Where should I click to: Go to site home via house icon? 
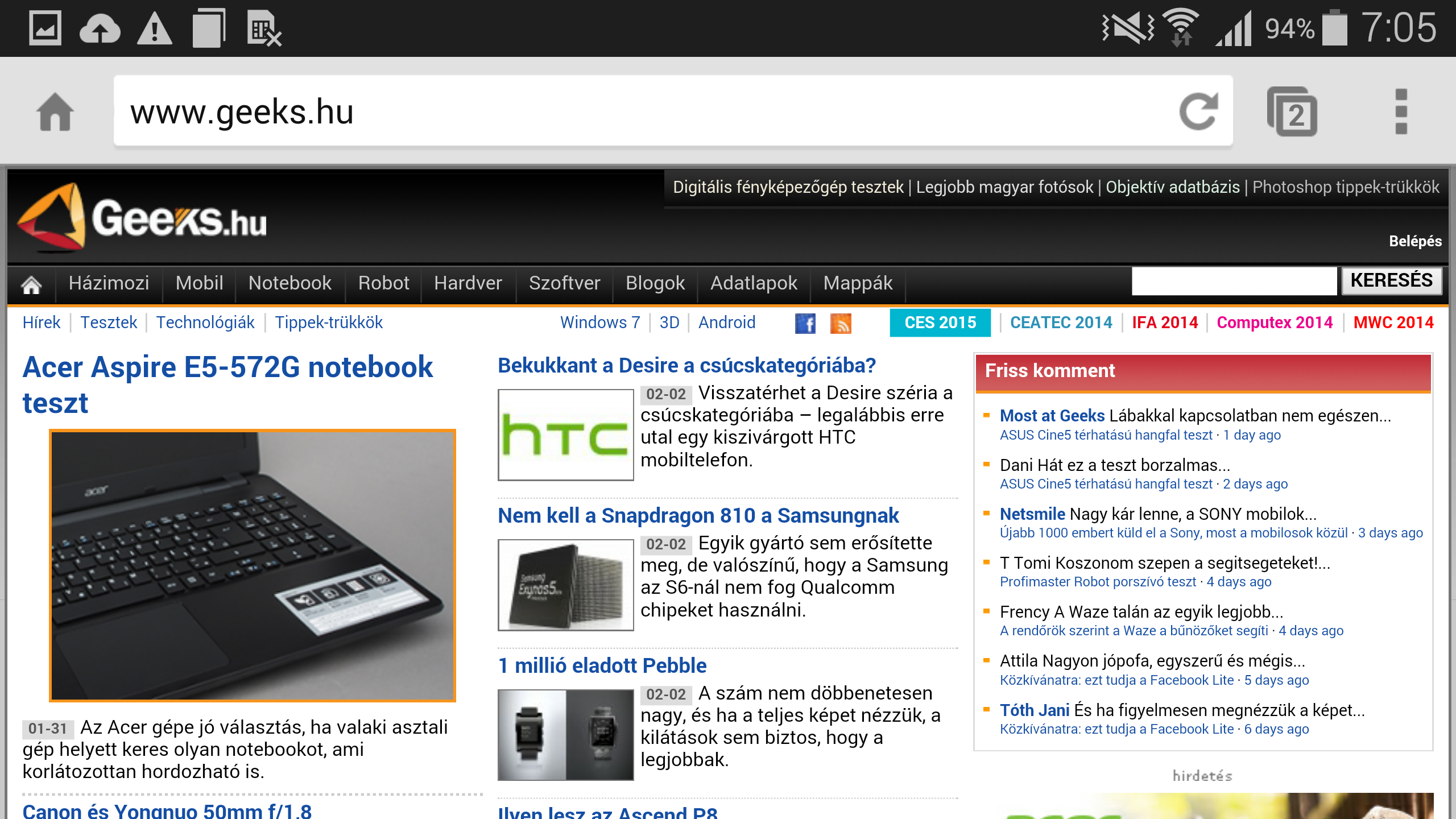pyautogui.click(x=31, y=284)
